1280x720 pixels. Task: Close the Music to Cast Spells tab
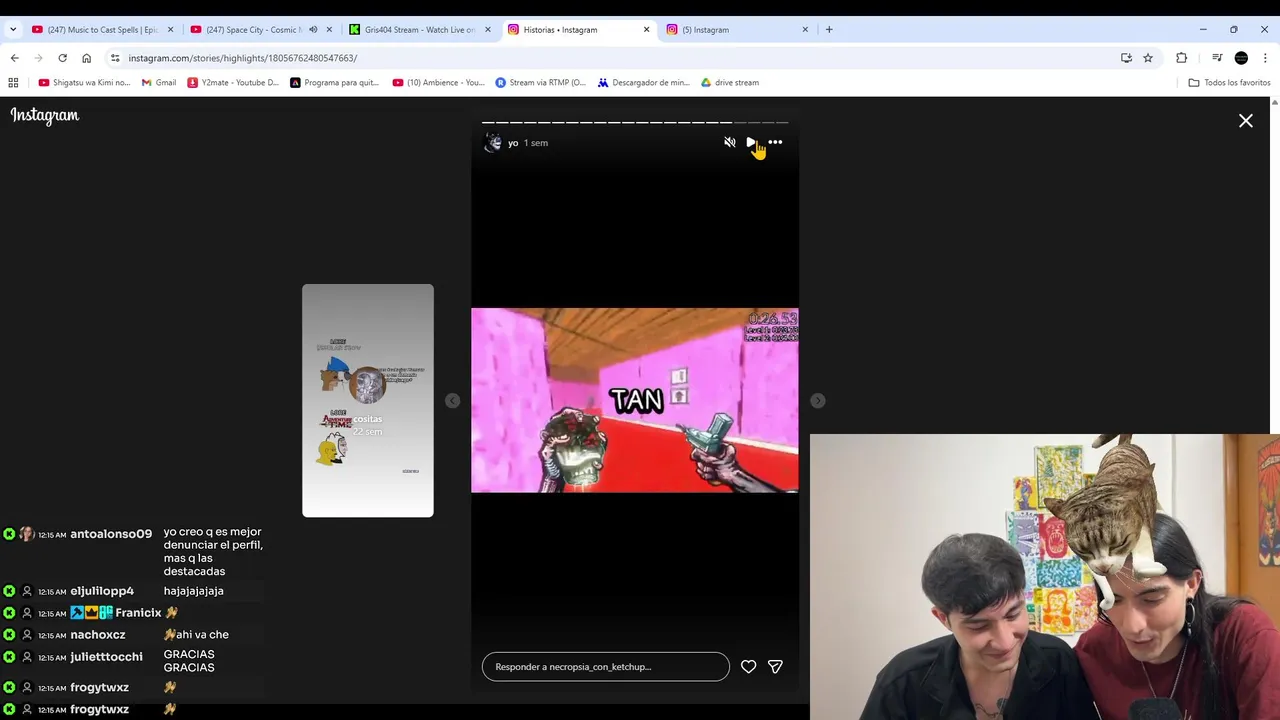(170, 30)
